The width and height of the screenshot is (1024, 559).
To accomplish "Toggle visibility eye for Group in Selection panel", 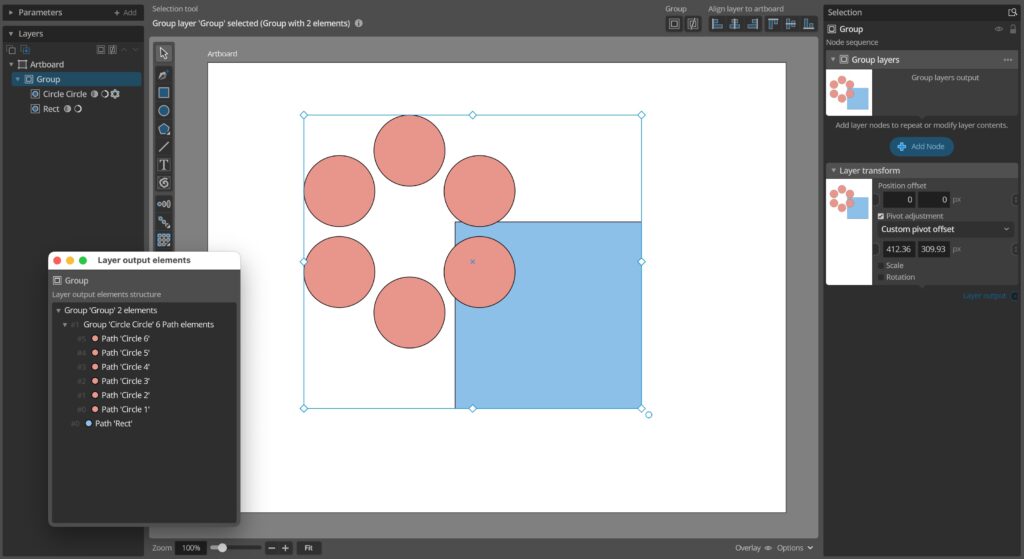I will pyautogui.click(x=998, y=29).
